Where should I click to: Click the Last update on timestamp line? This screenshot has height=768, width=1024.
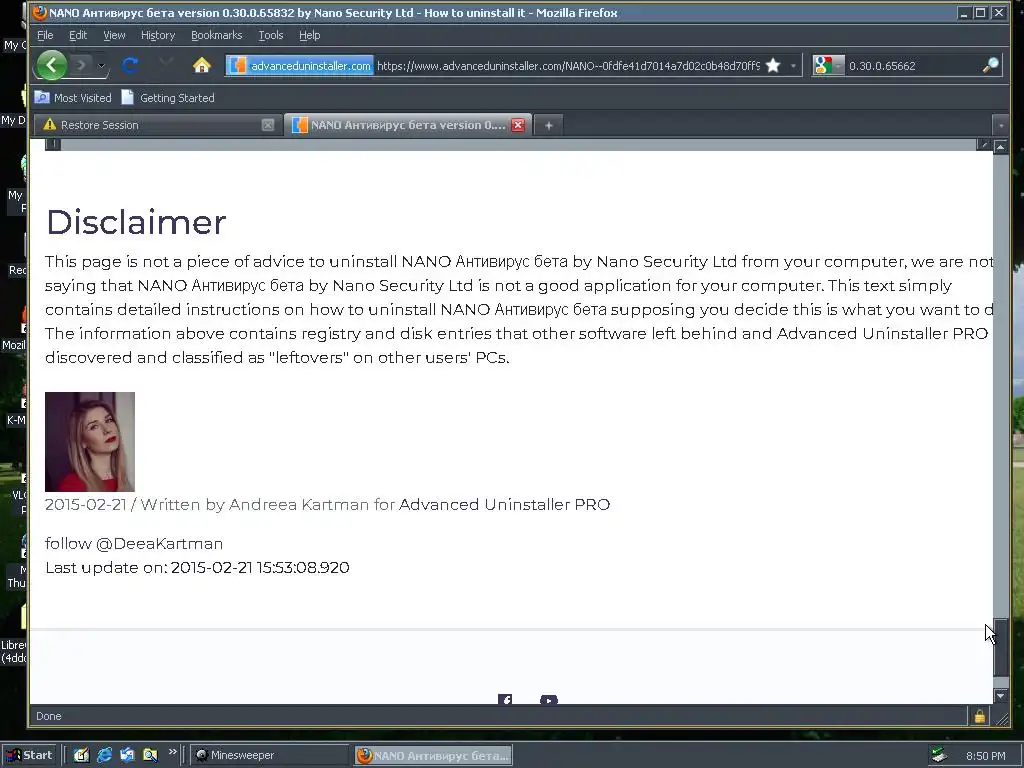click(197, 567)
